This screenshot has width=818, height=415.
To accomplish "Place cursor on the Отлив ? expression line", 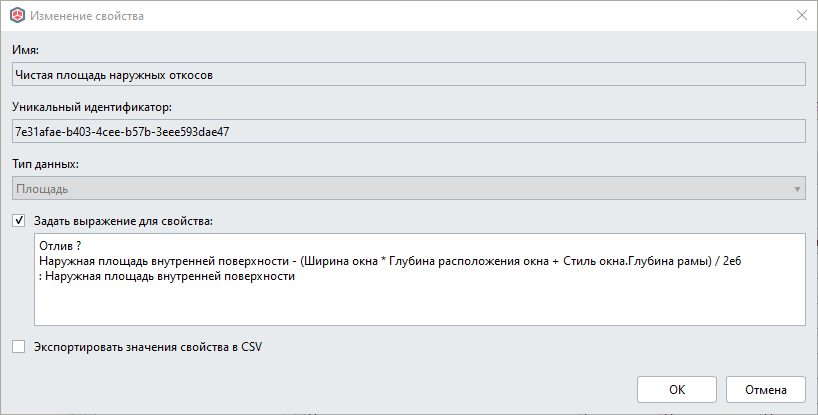I will tap(60, 246).
